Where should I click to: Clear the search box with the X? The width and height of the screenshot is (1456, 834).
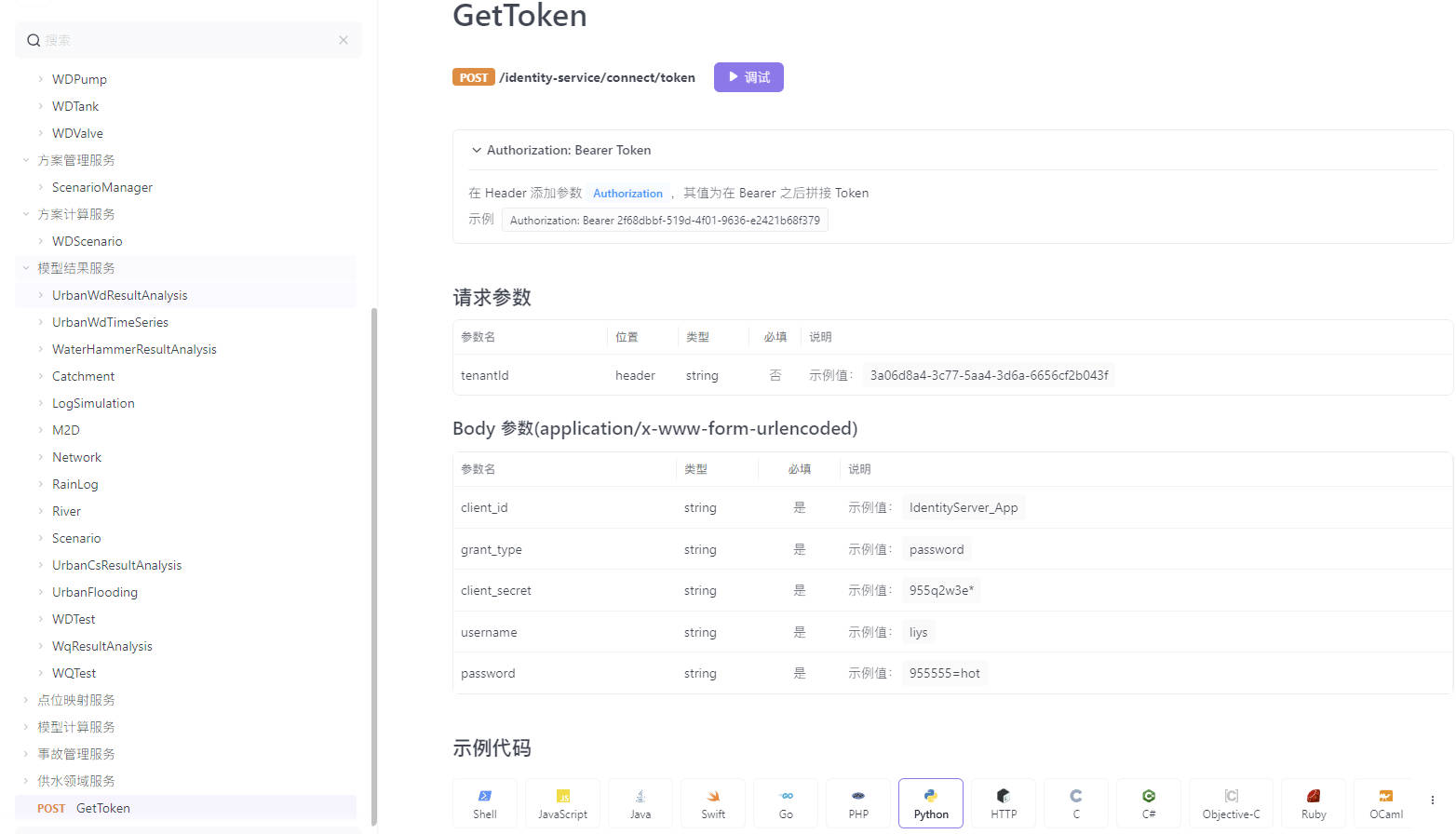[344, 40]
